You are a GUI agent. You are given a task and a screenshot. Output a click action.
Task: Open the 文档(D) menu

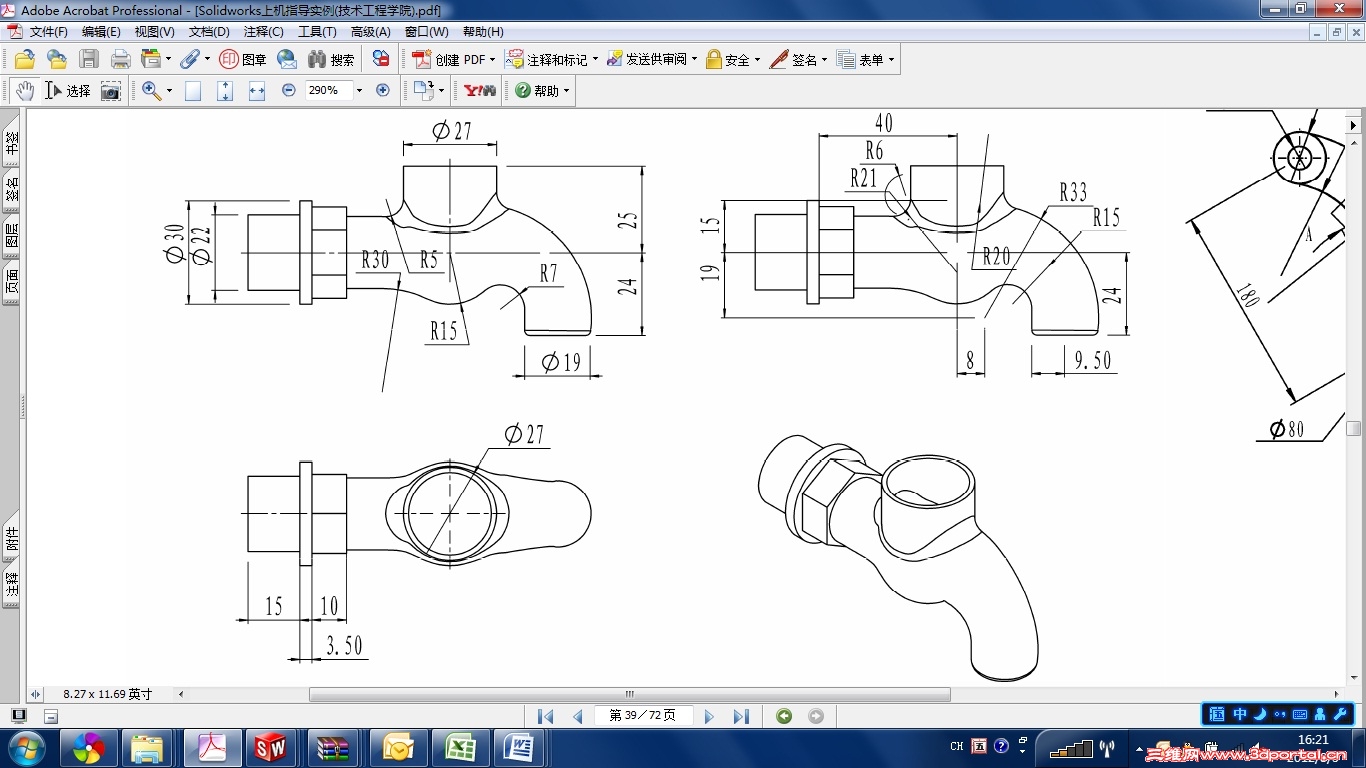pyautogui.click(x=209, y=32)
